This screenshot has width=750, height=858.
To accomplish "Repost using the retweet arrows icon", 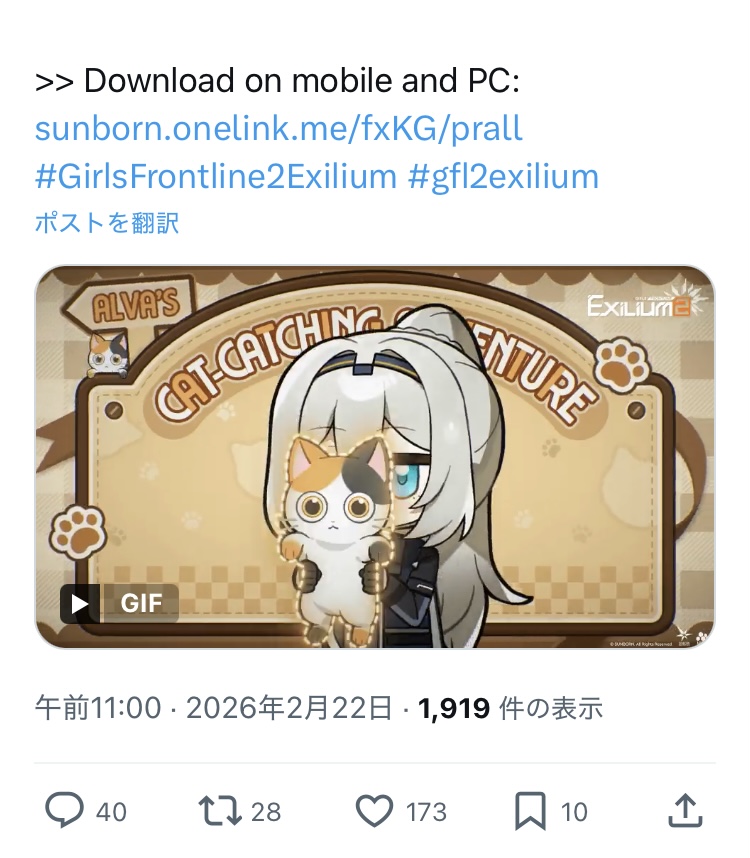I will pos(219,811).
